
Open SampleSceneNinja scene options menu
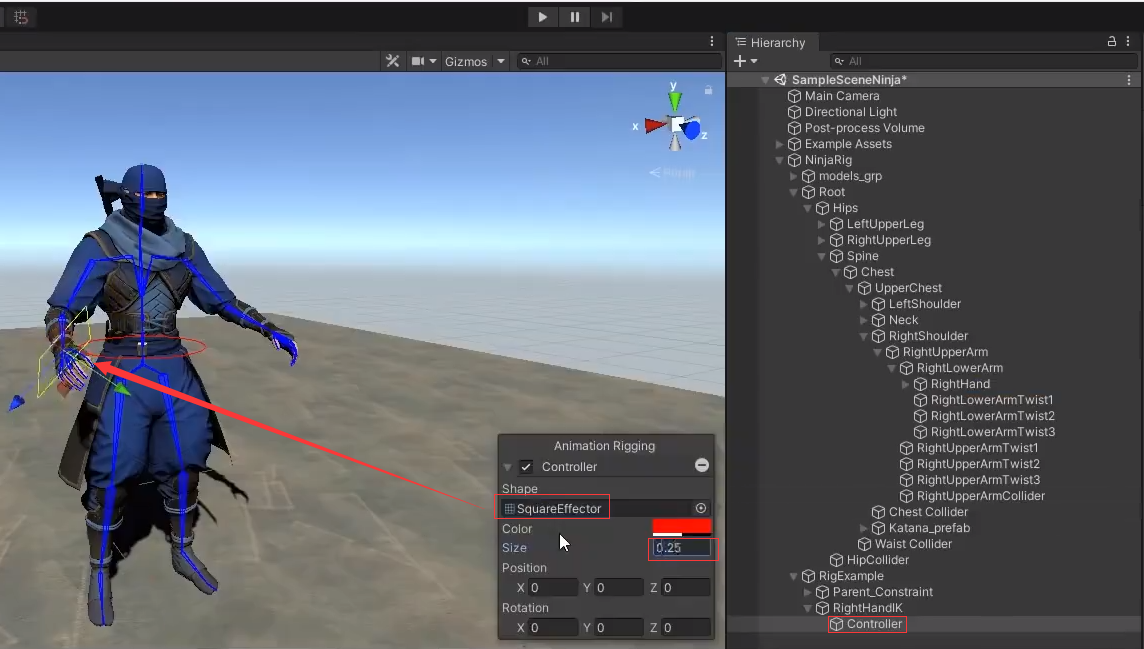[1129, 79]
